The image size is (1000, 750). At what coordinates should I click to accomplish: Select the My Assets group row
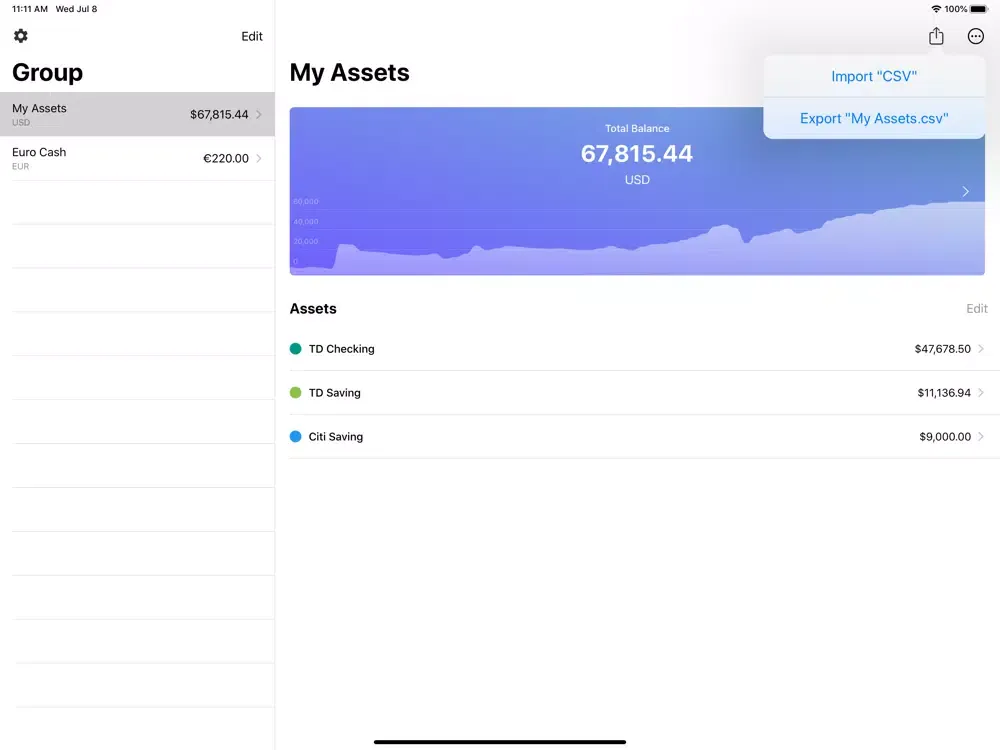tap(137, 114)
